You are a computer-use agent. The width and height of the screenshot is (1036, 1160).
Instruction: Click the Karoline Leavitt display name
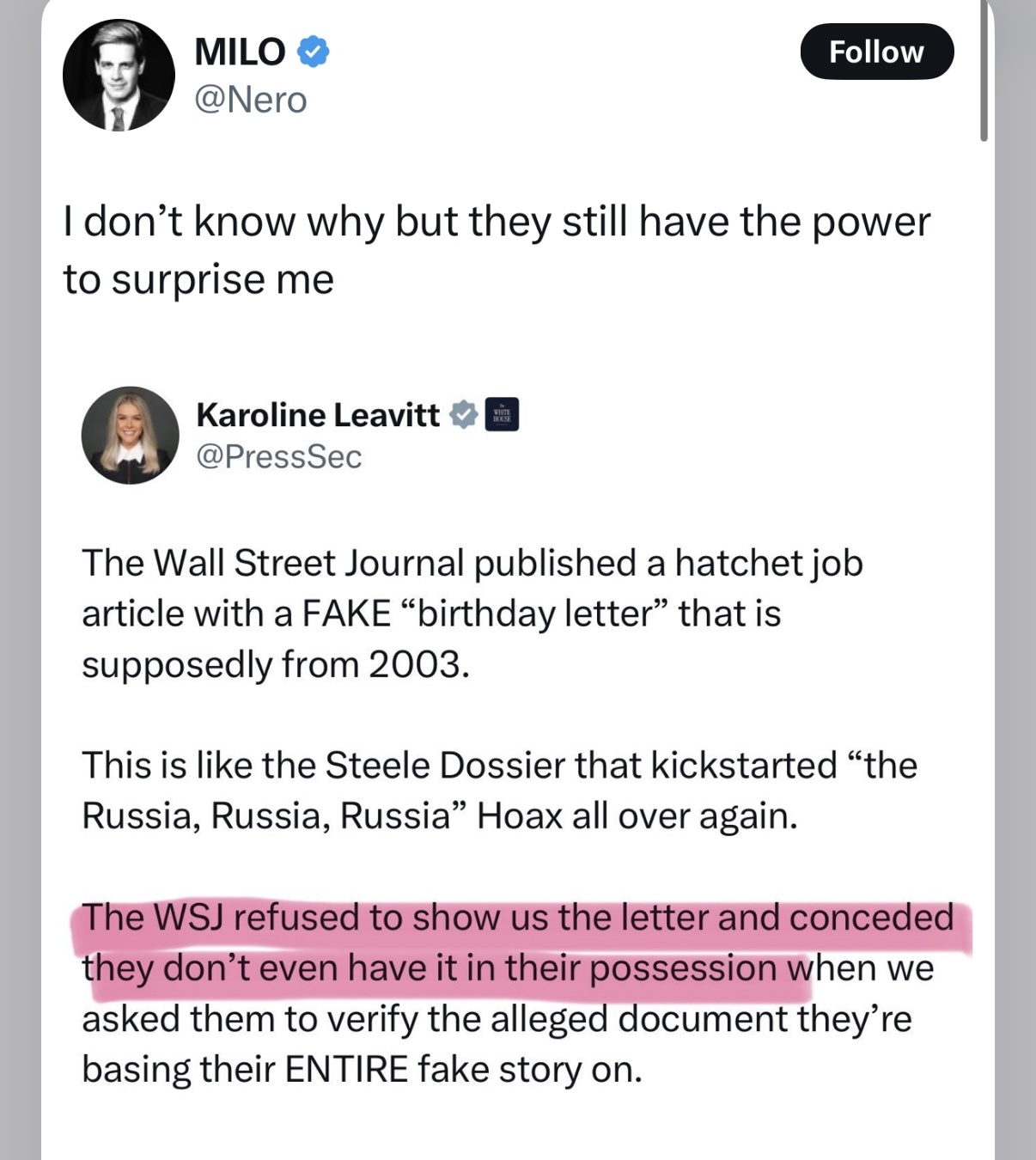pos(318,415)
